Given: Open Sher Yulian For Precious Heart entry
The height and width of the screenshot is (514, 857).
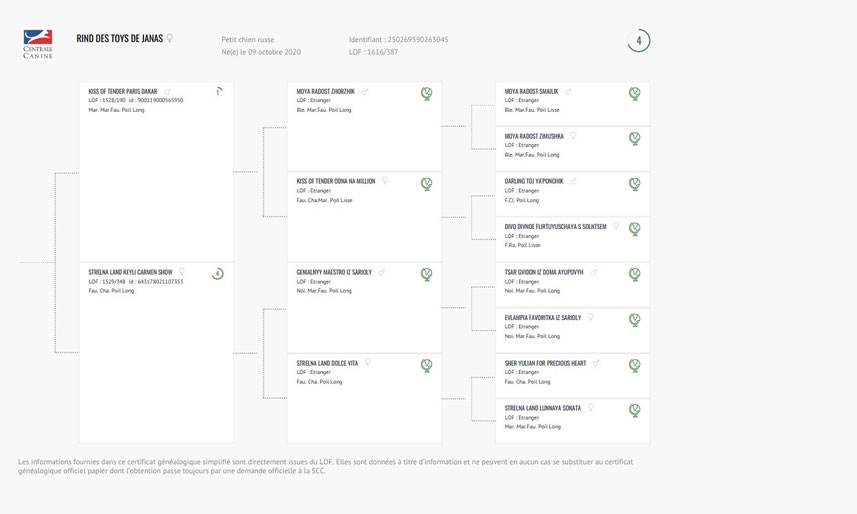Looking at the screenshot, I should pyautogui.click(x=545, y=363).
